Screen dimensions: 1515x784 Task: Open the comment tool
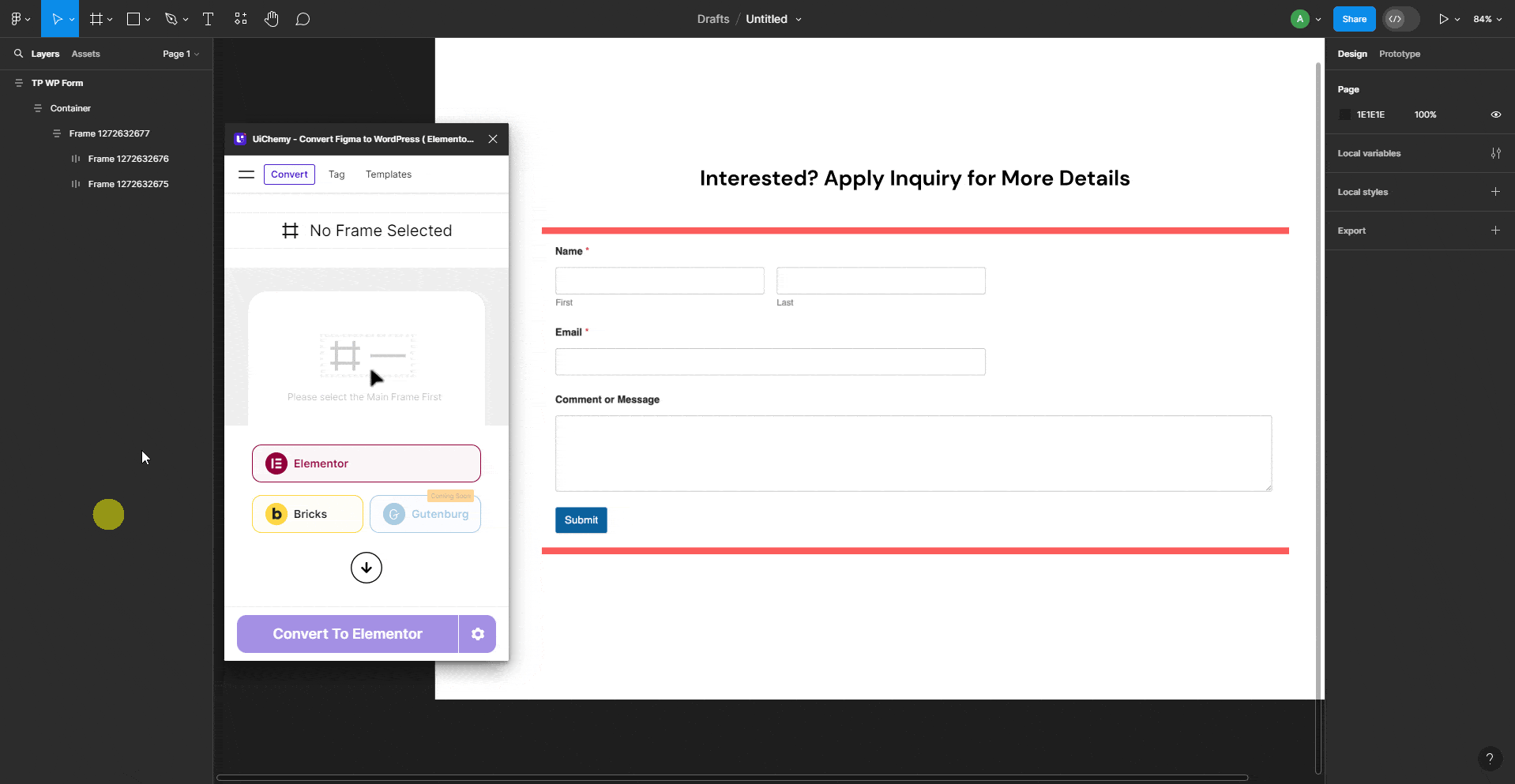tap(303, 18)
